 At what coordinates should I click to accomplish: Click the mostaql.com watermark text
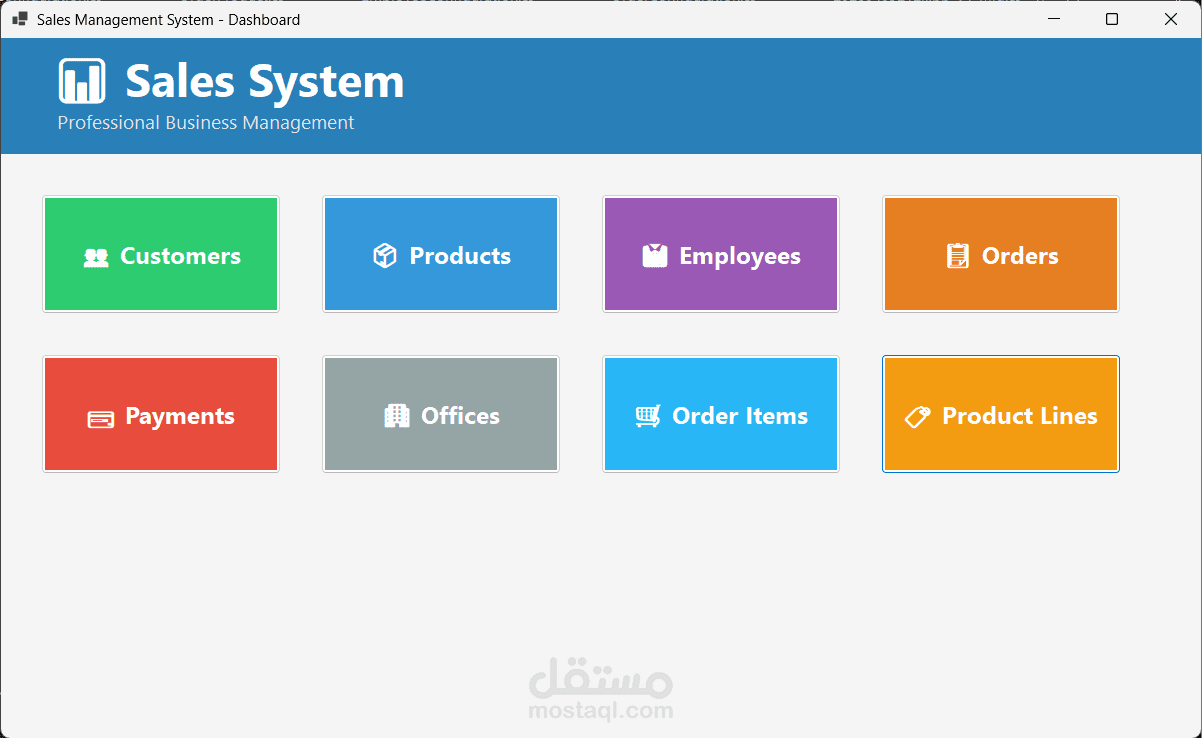tap(600, 712)
